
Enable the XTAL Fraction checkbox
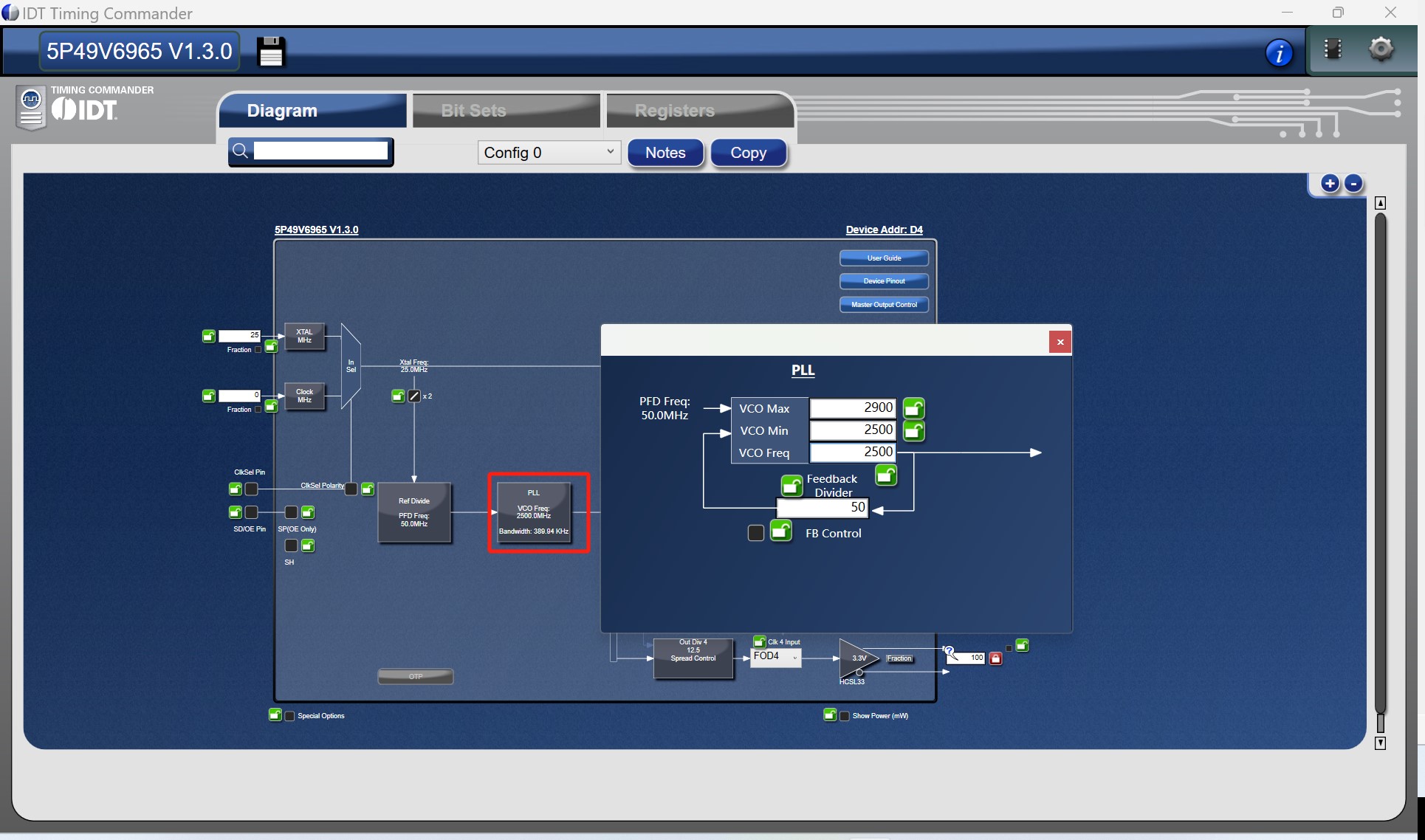tap(258, 350)
